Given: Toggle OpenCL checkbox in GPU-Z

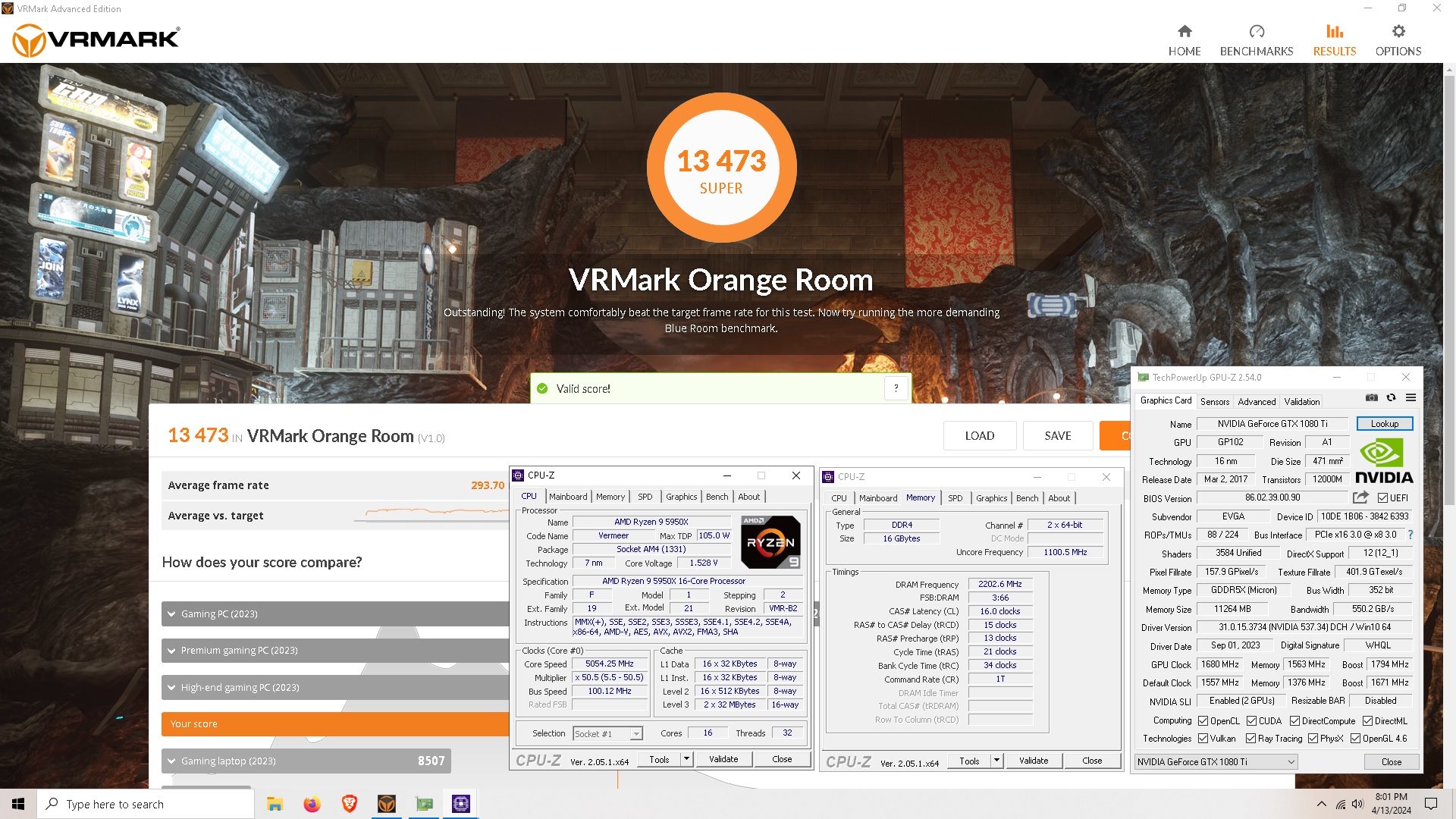Looking at the screenshot, I should (1203, 721).
